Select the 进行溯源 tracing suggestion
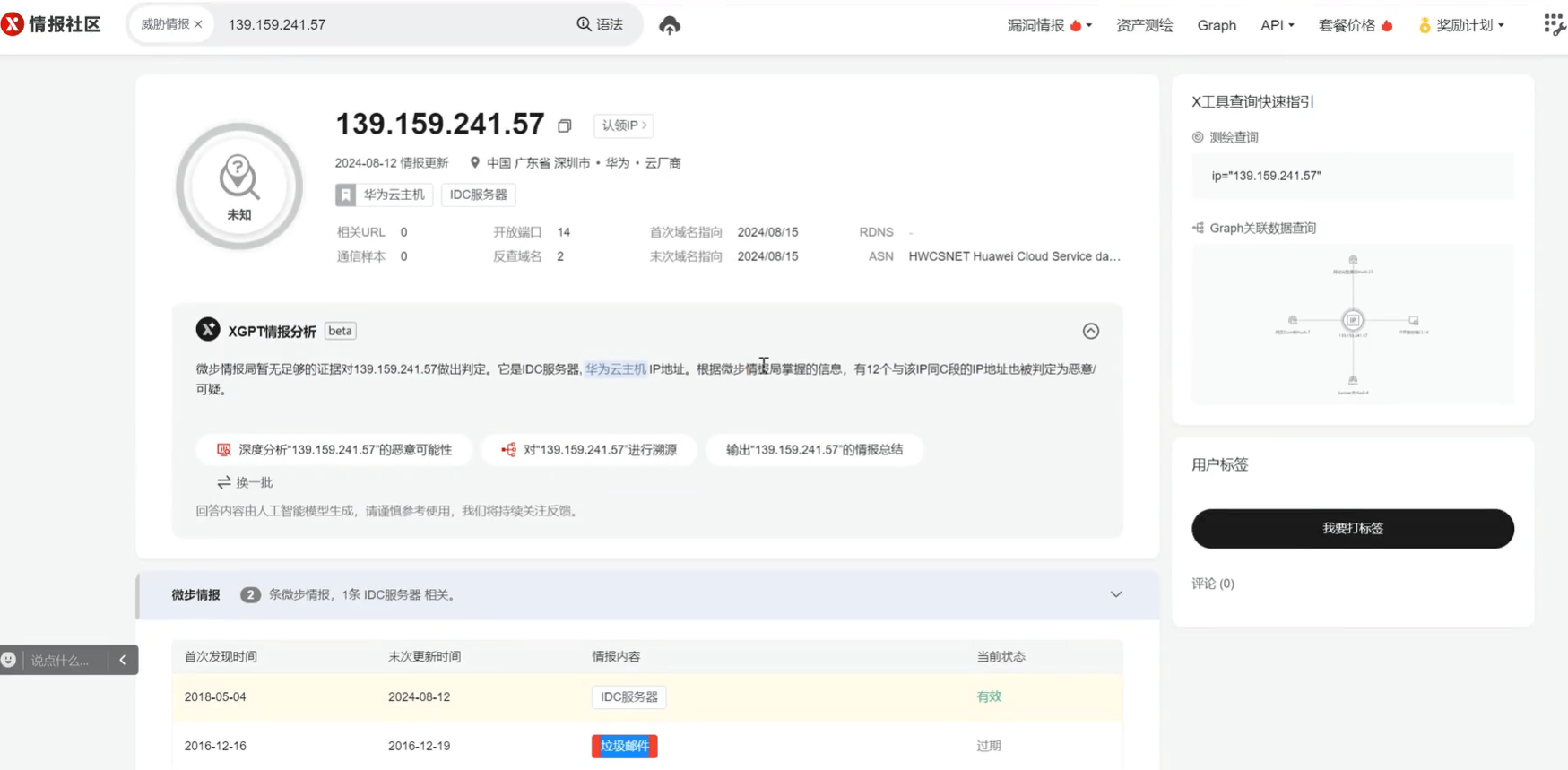 coord(589,450)
